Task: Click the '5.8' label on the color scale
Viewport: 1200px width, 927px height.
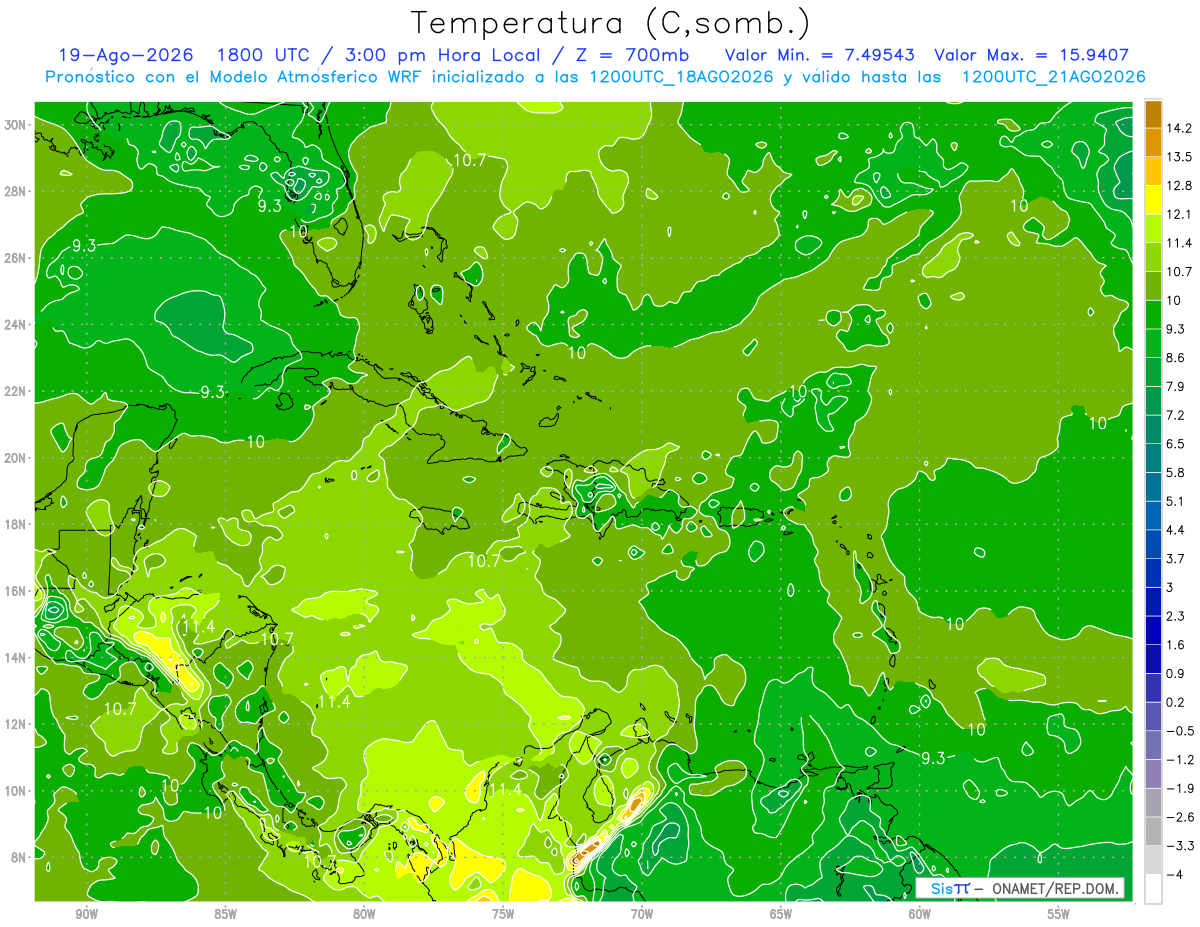Action: (1177, 472)
